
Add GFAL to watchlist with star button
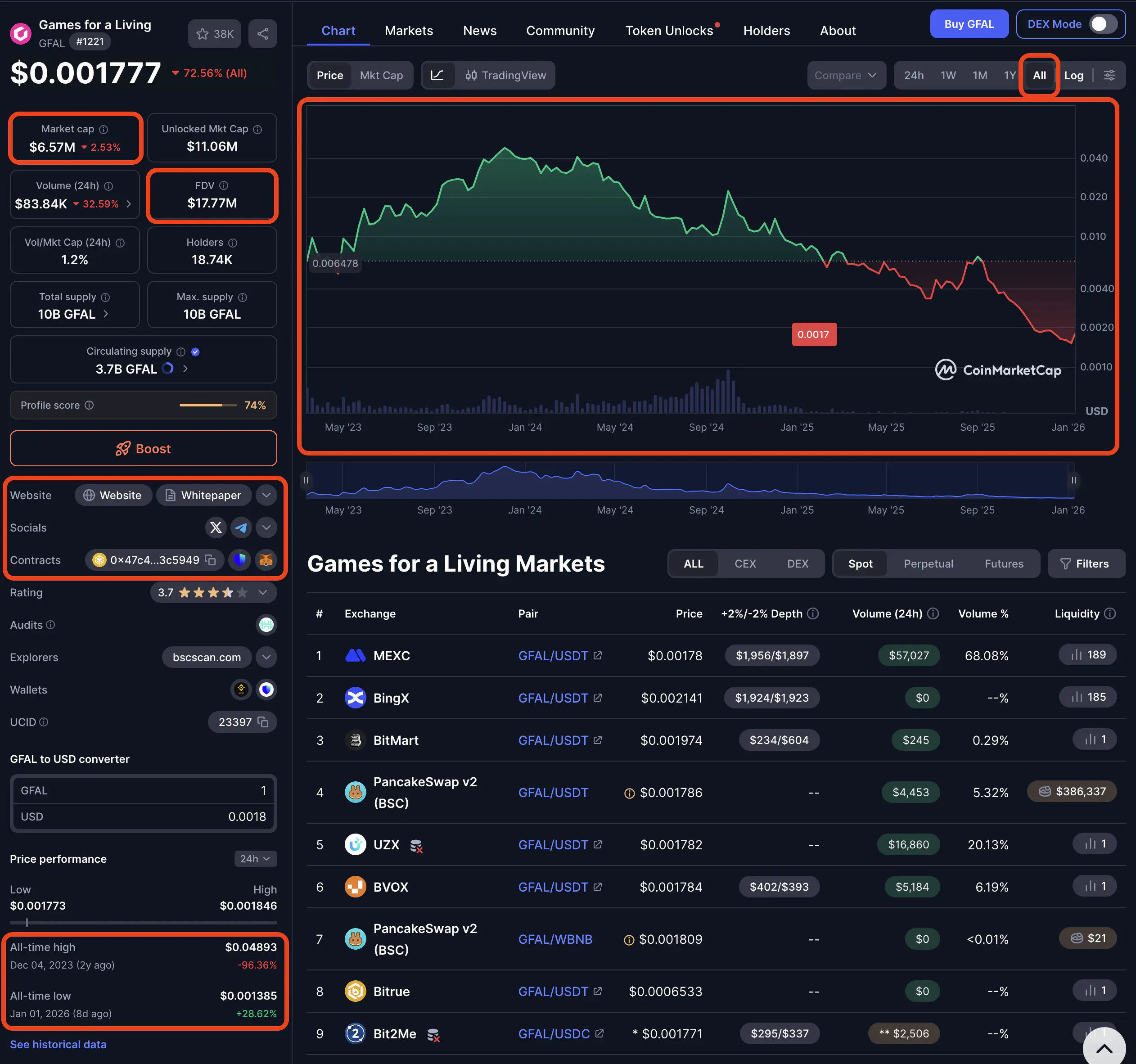(214, 34)
